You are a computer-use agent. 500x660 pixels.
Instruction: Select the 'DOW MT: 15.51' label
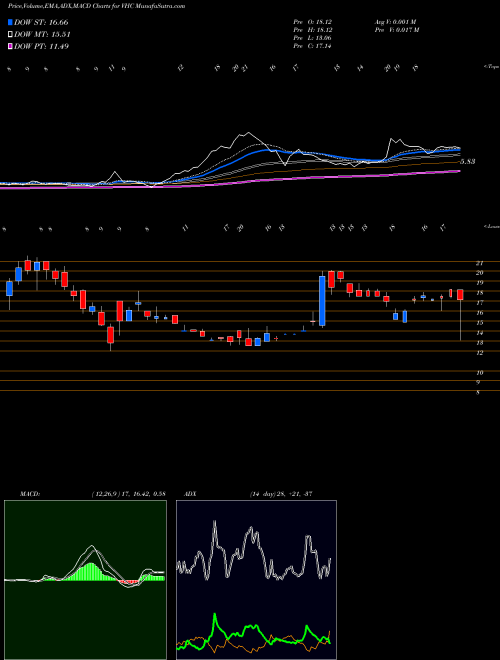coord(42,35)
